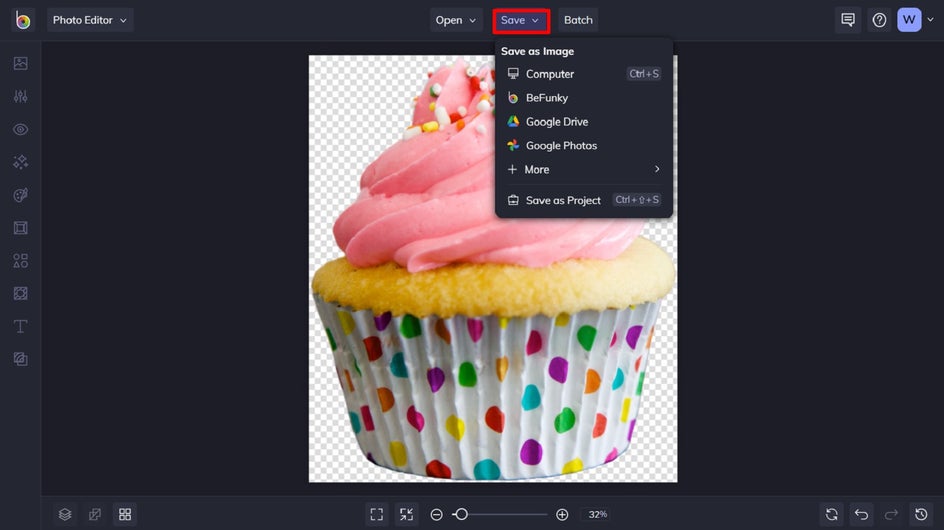This screenshot has width=944, height=530.
Task: Open the Artsy palette icon
Action: click(20, 195)
